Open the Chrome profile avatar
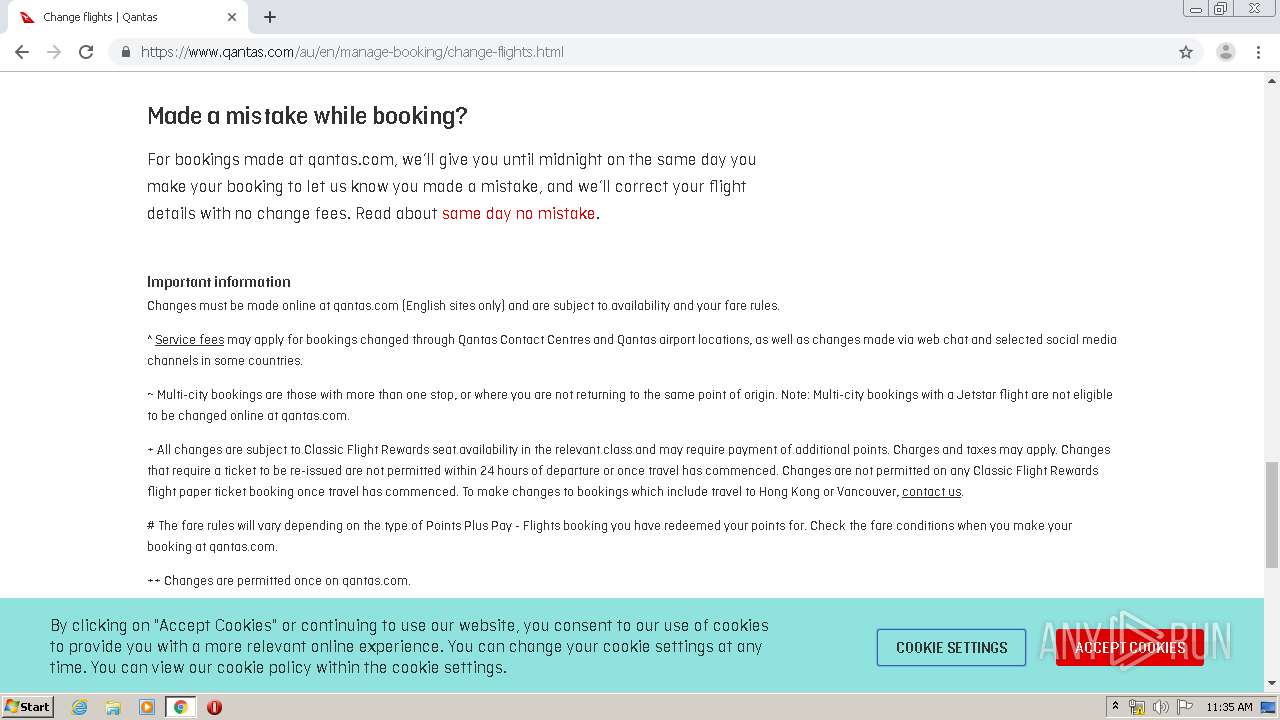1280x720 pixels. pyautogui.click(x=1225, y=52)
